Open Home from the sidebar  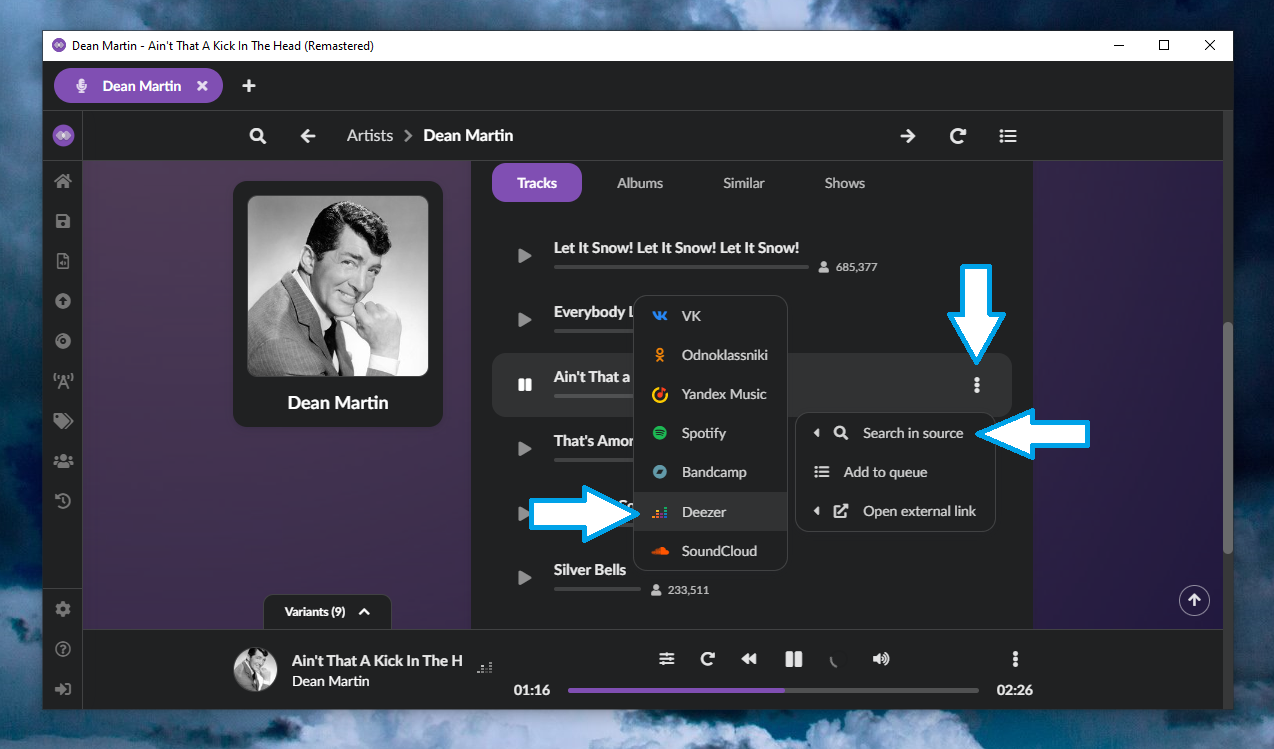[x=63, y=181]
